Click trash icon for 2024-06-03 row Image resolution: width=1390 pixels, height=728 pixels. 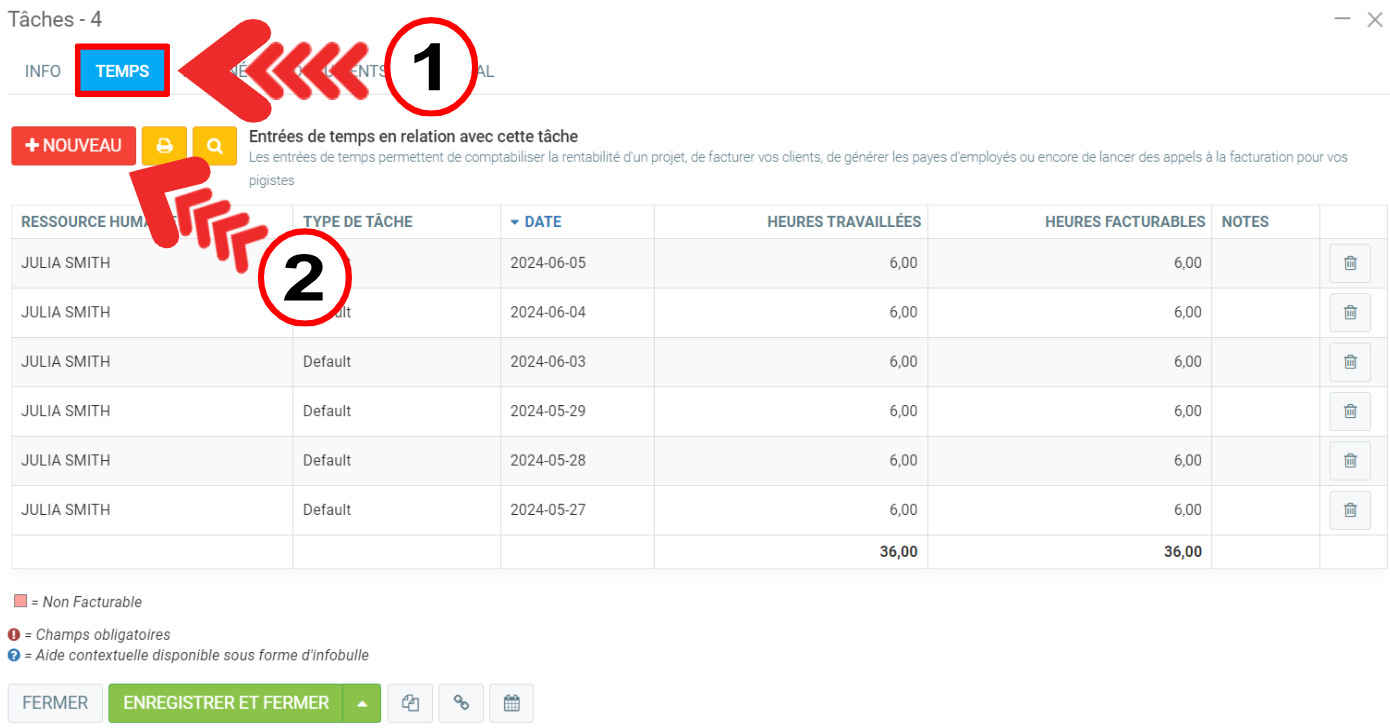1349,362
